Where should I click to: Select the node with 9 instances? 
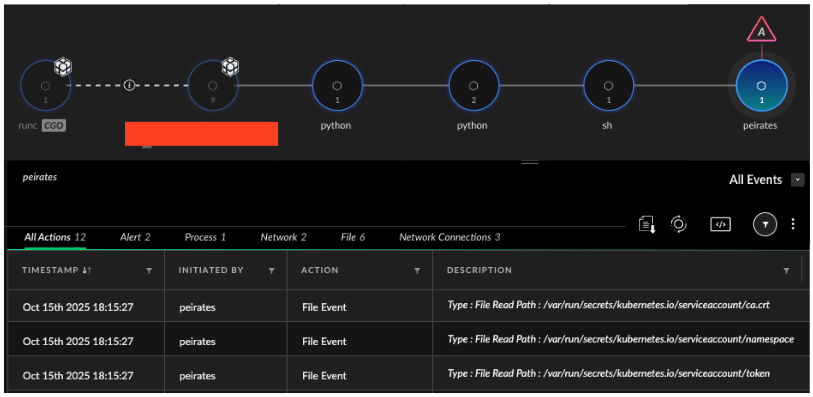point(213,86)
